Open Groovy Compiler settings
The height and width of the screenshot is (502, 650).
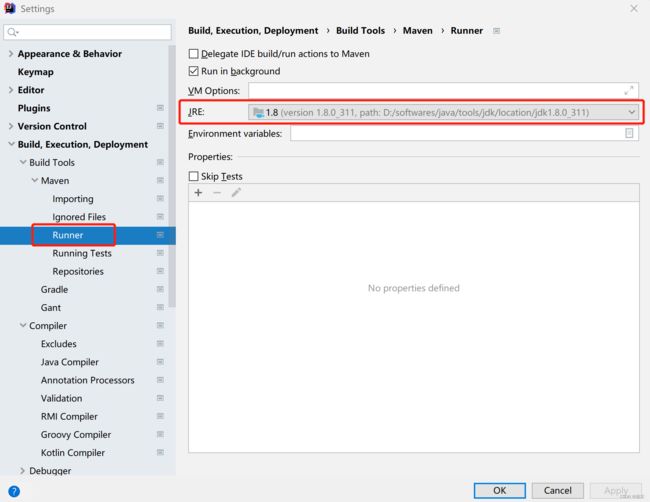pos(76,434)
